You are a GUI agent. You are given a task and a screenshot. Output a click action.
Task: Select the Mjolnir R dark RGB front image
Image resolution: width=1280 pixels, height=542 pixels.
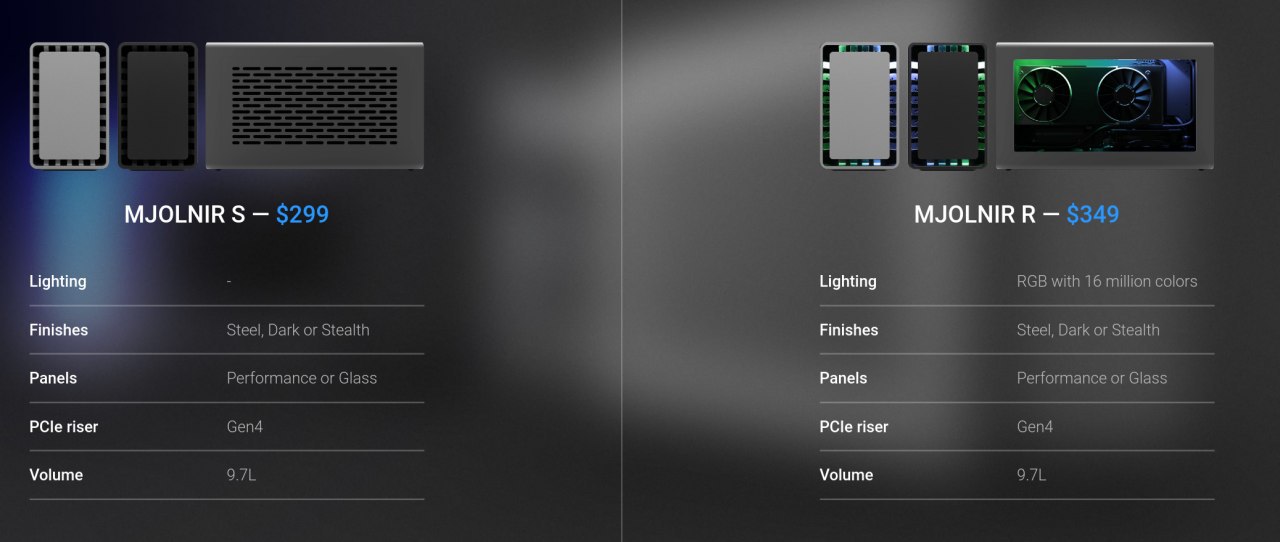pos(947,105)
